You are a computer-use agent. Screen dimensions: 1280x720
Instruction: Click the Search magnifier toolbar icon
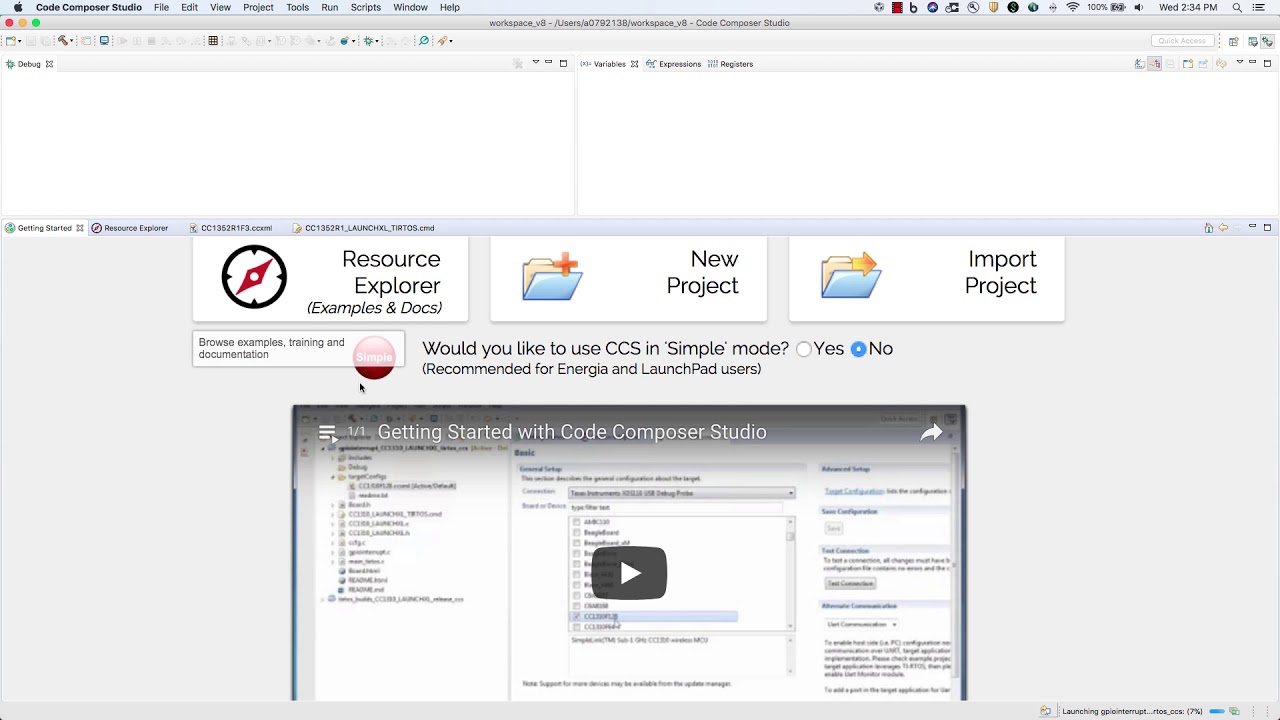pos(424,41)
